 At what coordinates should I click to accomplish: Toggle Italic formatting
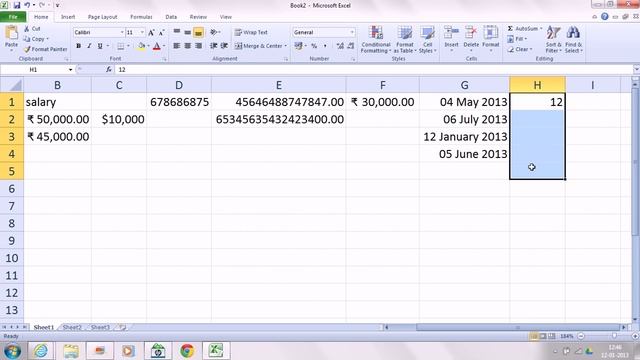[x=89, y=46]
